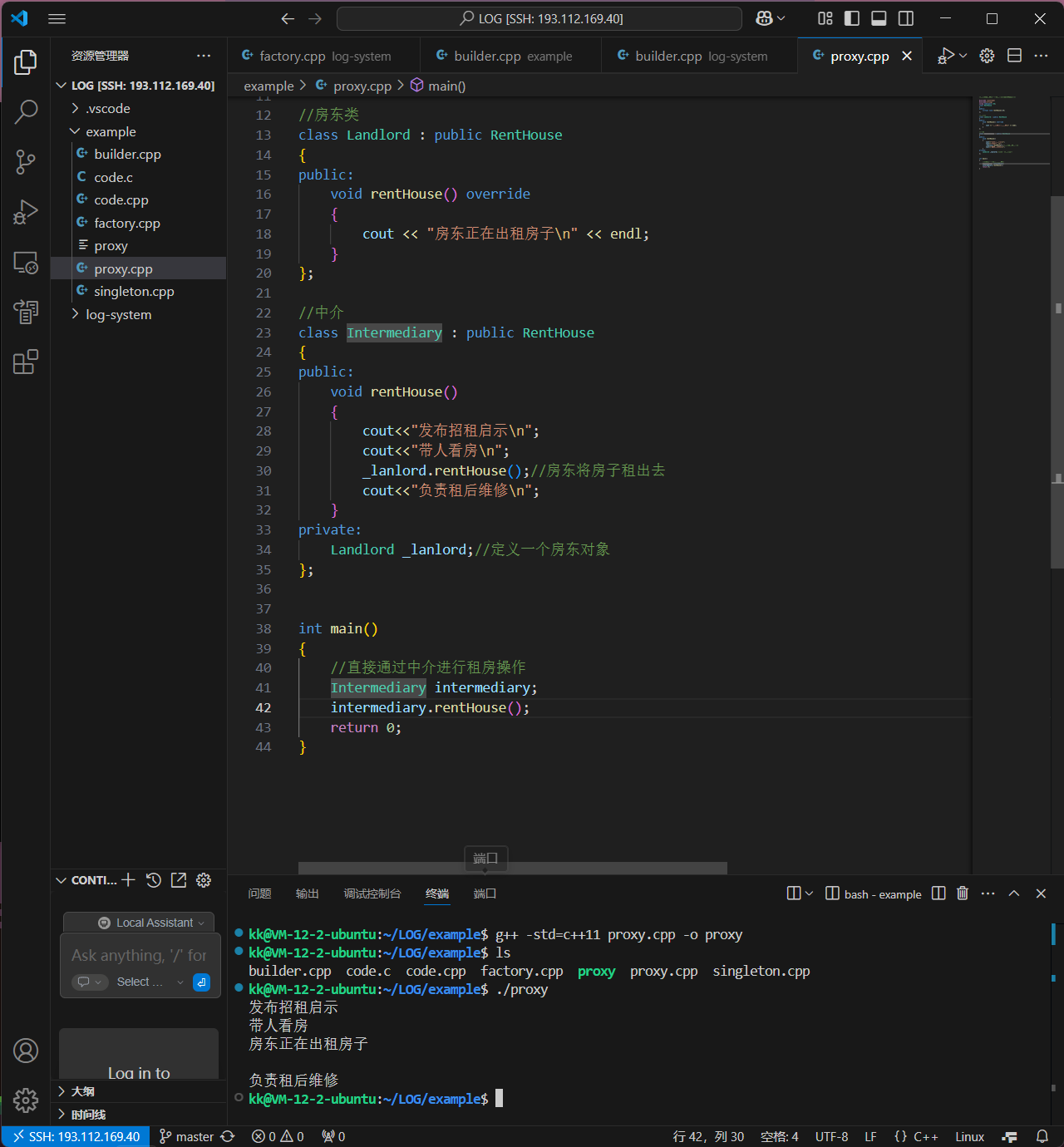Viewport: 1064px width, 1147px height.
Task: Expand the 大纲 outline section
Action: click(x=138, y=1091)
